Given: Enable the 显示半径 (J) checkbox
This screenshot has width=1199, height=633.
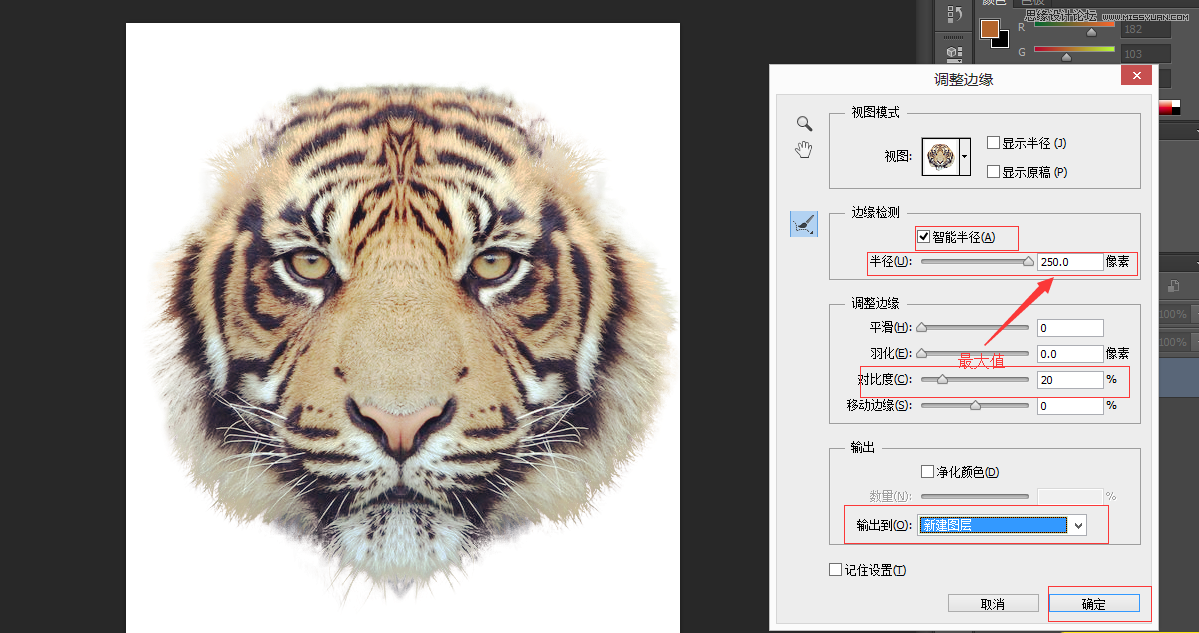Looking at the screenshot, I should [x=993, y=142].
